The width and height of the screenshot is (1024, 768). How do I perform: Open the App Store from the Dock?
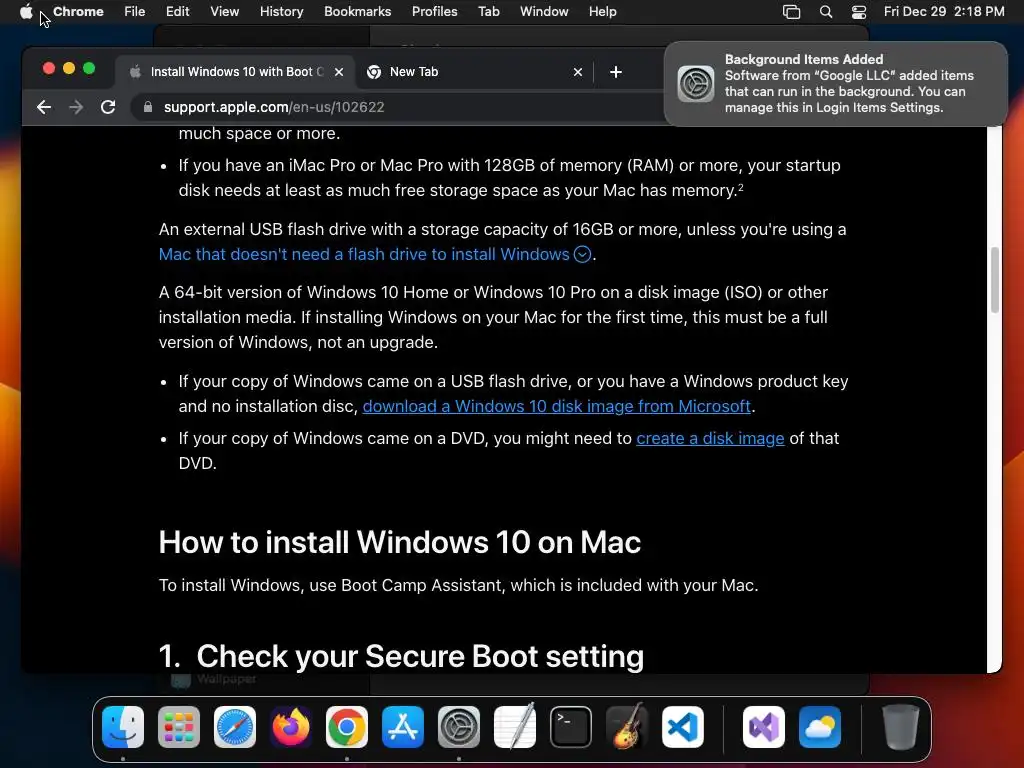pos(403,727)
